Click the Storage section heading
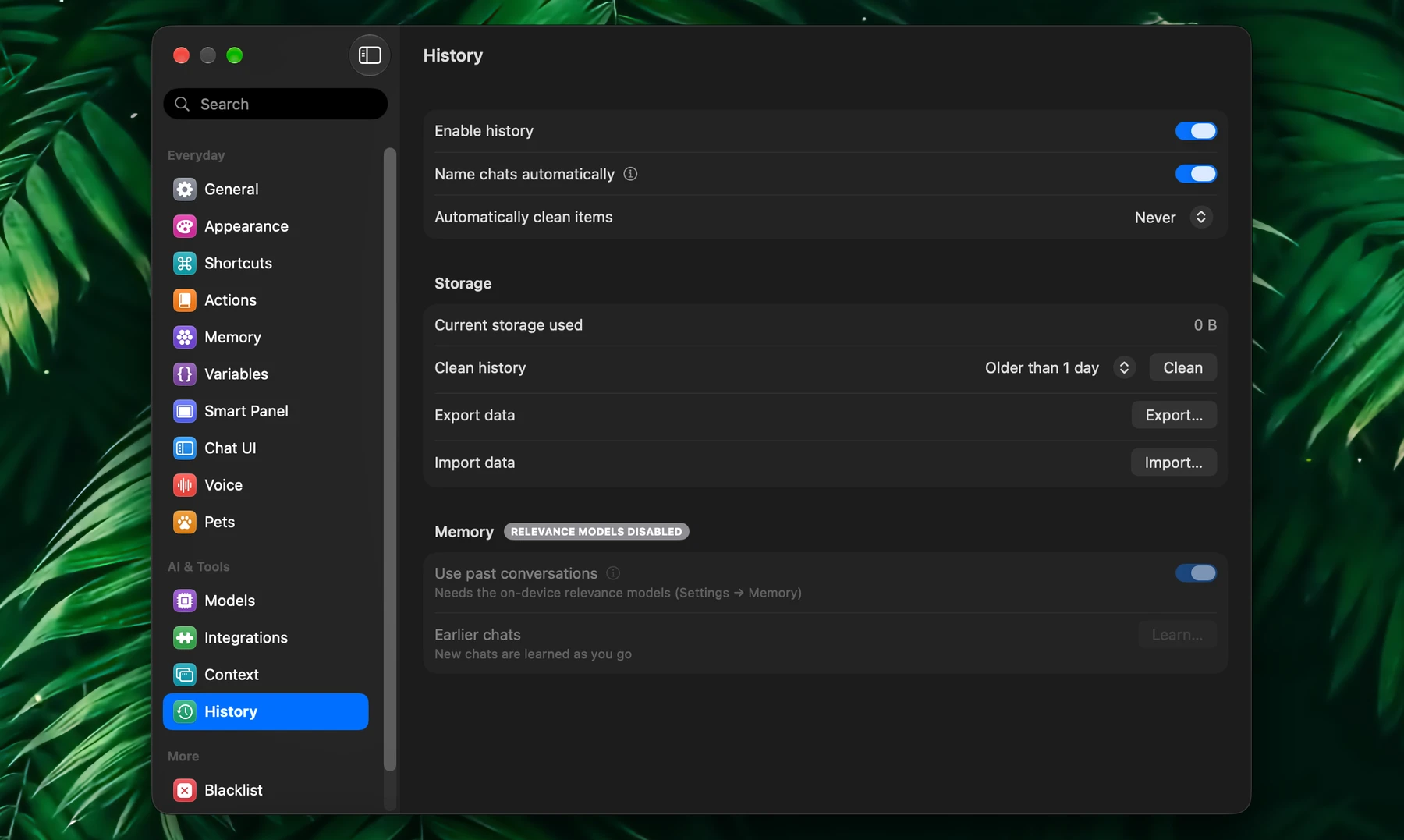 [x=463, y=283]
